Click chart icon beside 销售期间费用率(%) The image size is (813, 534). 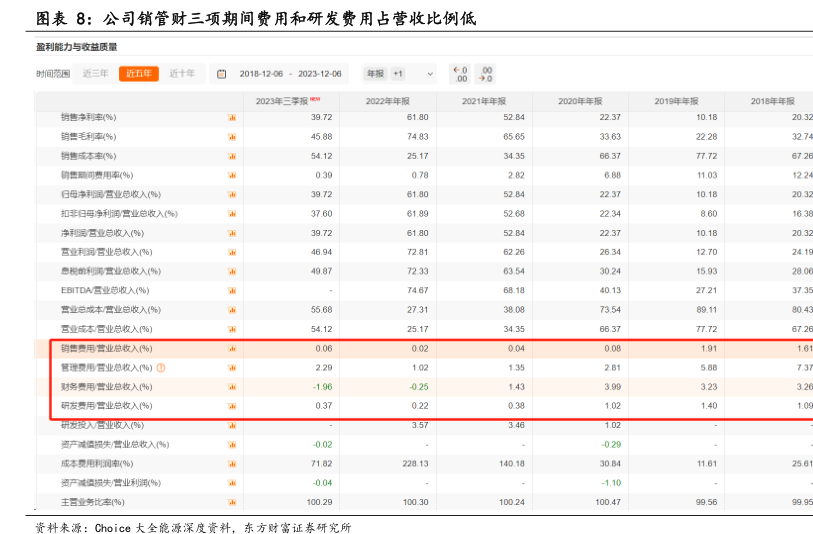pos(232,175)
